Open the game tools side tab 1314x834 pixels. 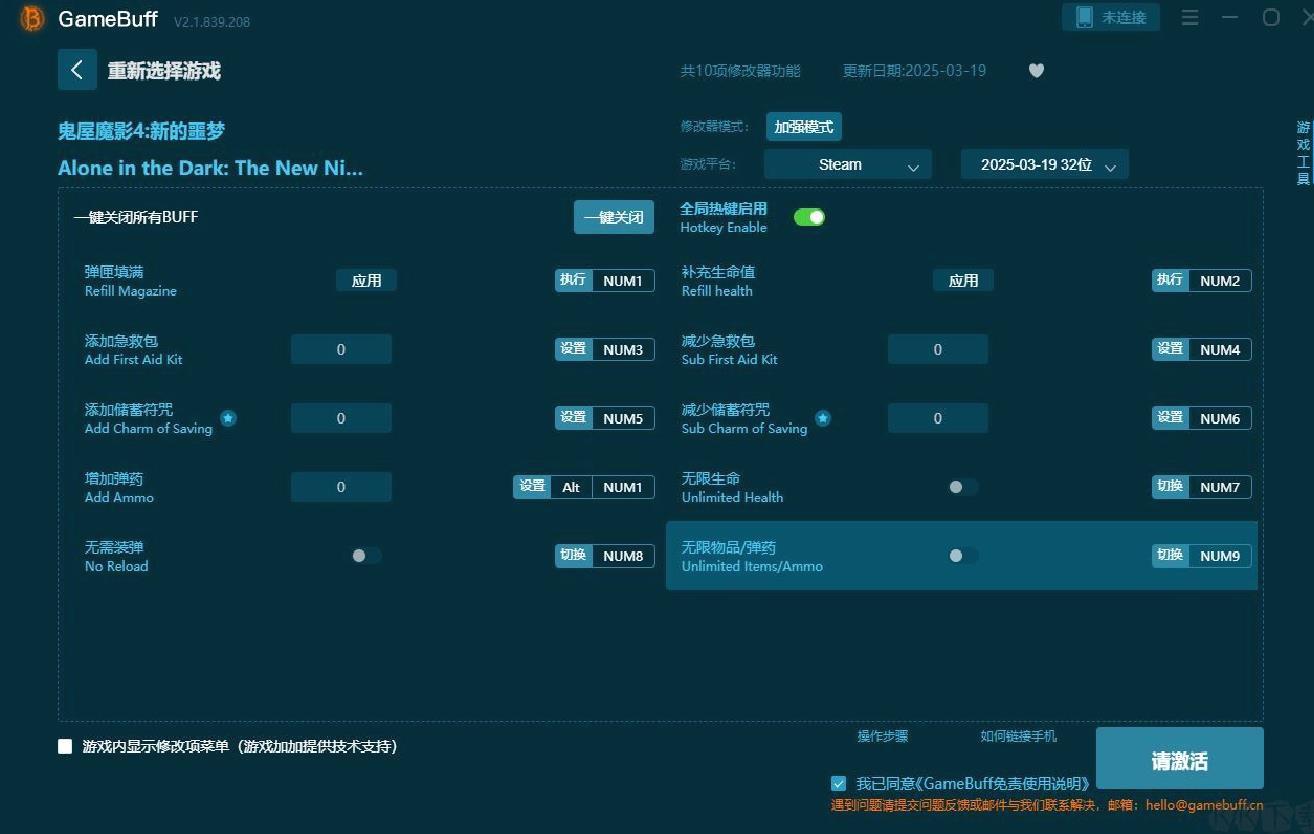[x=1303, y=153]
